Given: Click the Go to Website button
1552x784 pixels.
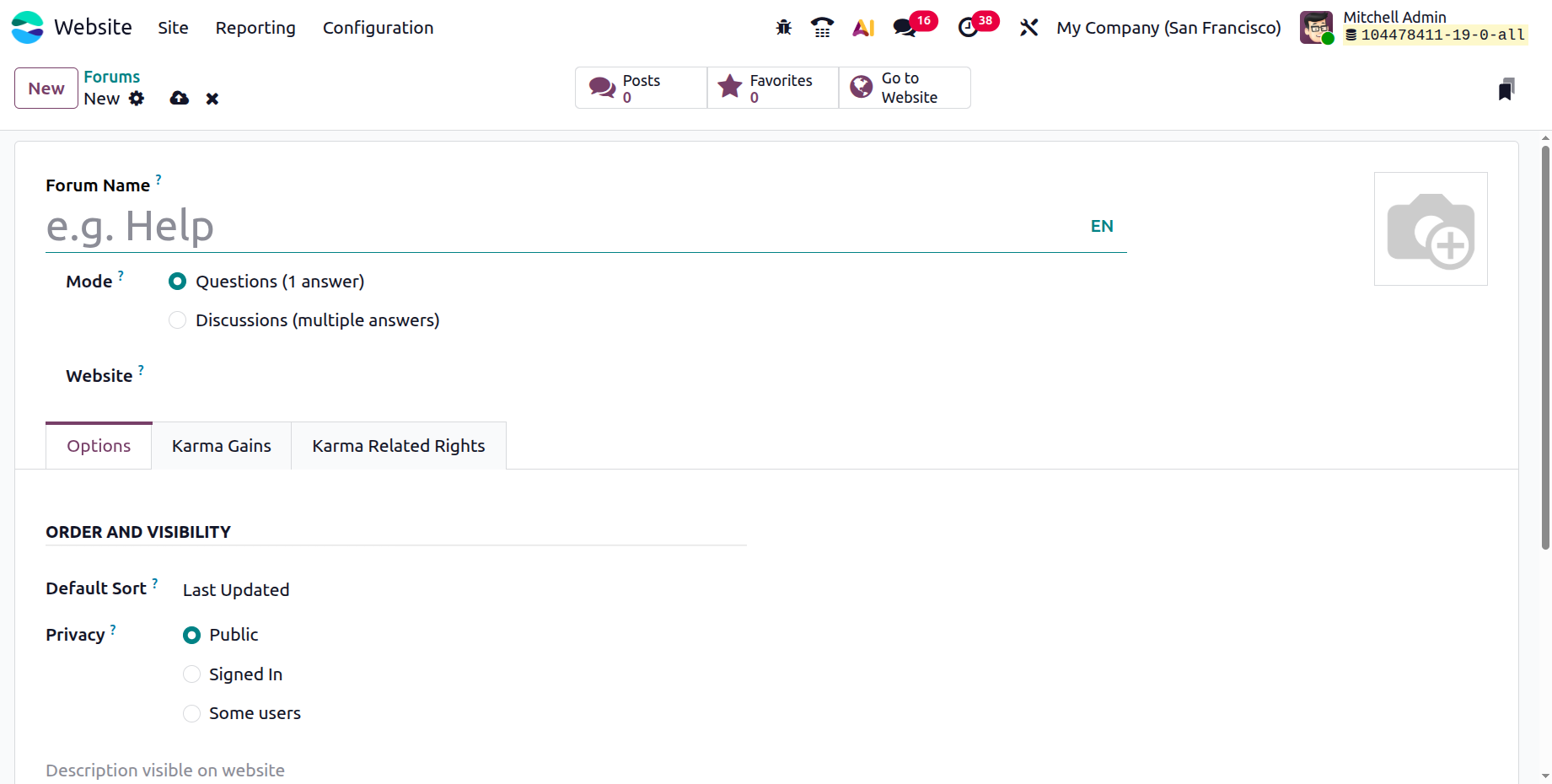Looking at the screenshot, I should click(x=905, y=88).
